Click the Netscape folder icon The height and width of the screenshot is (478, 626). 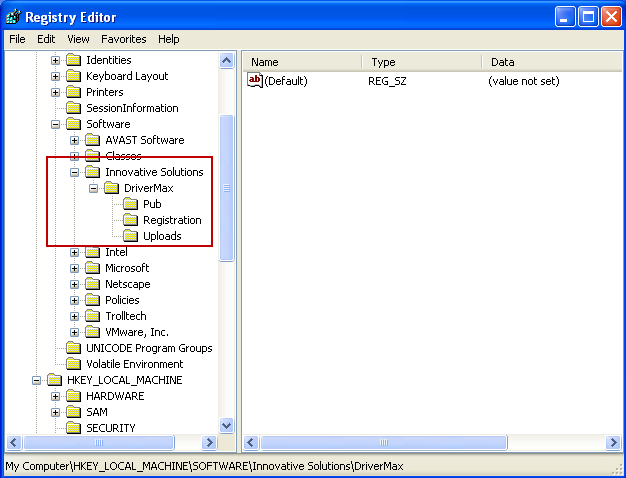93,284
